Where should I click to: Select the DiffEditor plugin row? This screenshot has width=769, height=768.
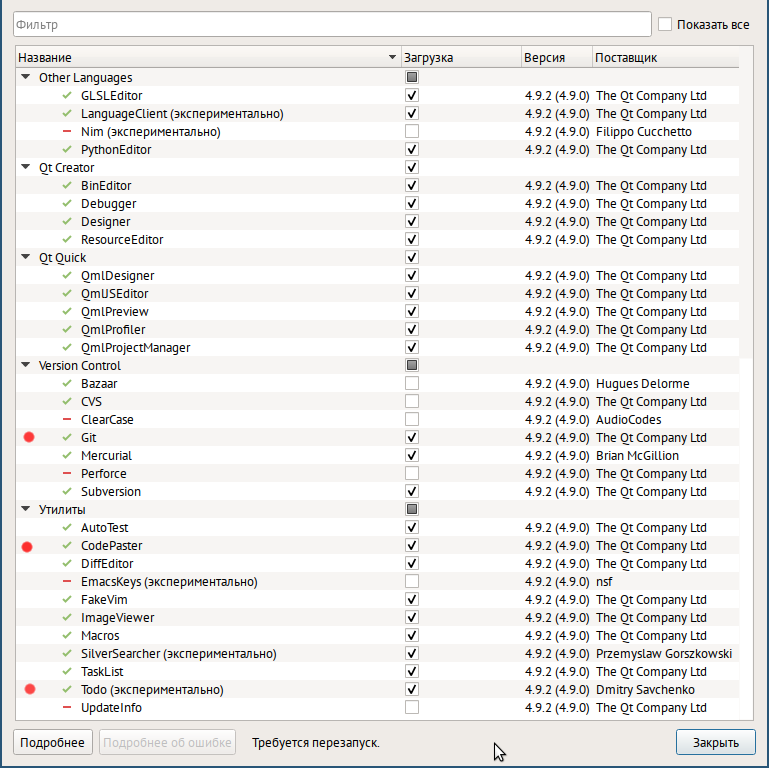point(378,563)
